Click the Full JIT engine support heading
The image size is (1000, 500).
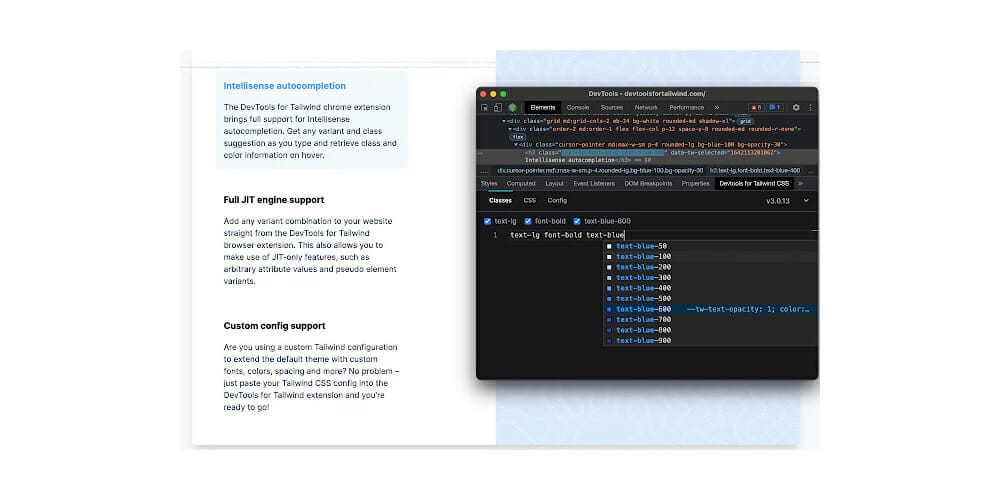click(274, 200)
